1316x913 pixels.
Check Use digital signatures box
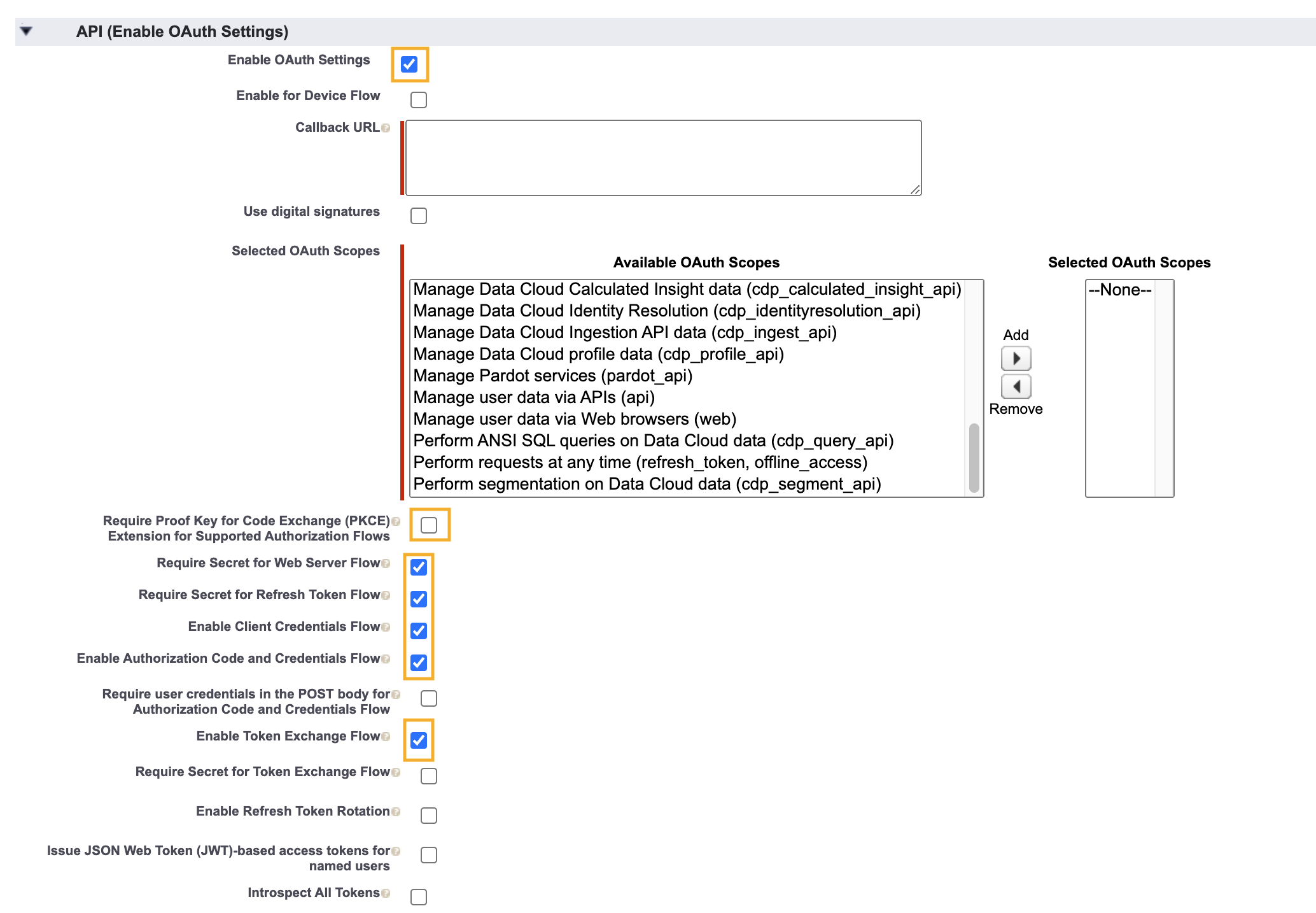[x=419, y=216]
